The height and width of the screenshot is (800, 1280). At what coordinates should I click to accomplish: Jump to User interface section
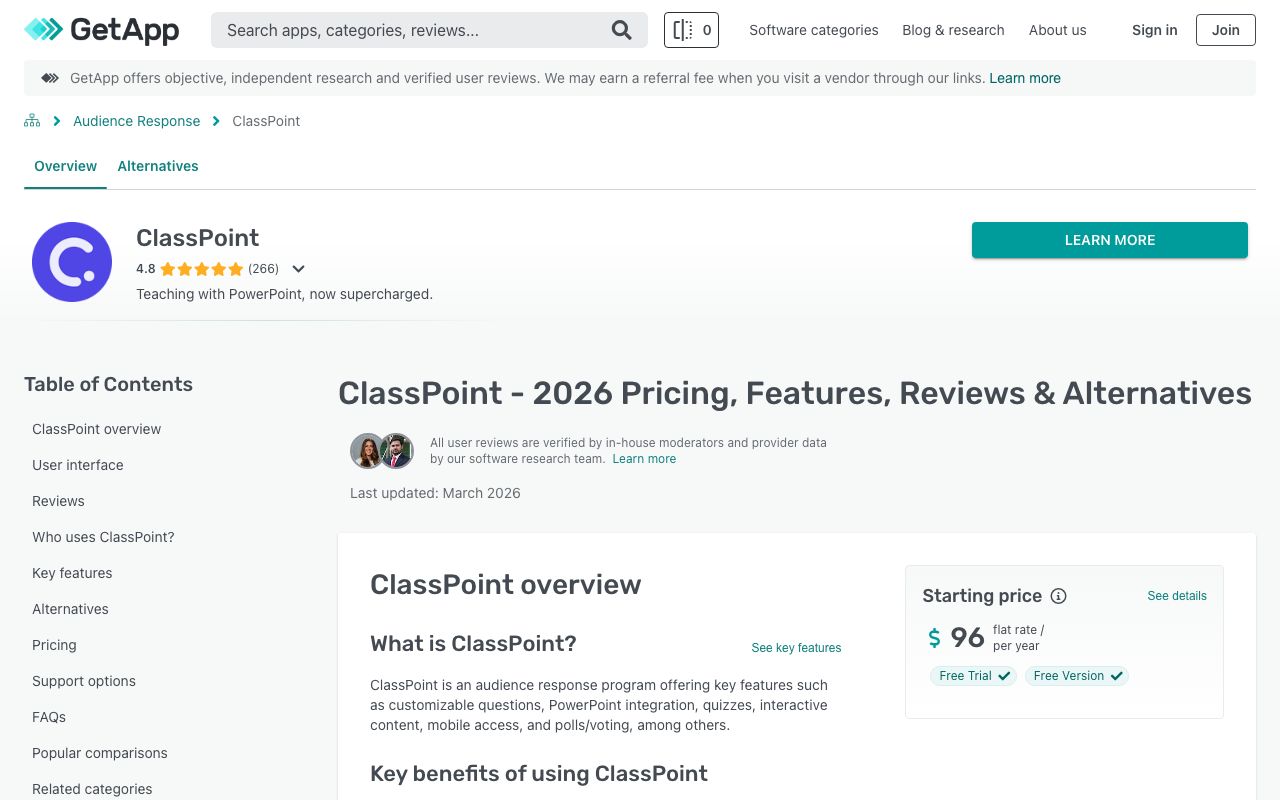click(x=78, y=465)
